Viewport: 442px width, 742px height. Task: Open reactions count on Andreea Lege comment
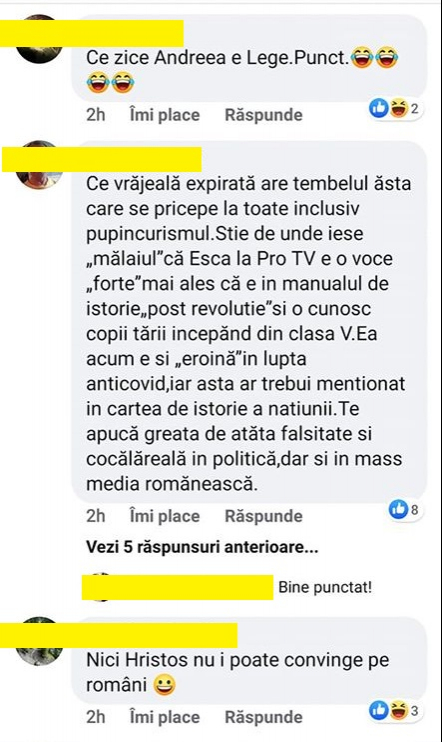(395, 109)
